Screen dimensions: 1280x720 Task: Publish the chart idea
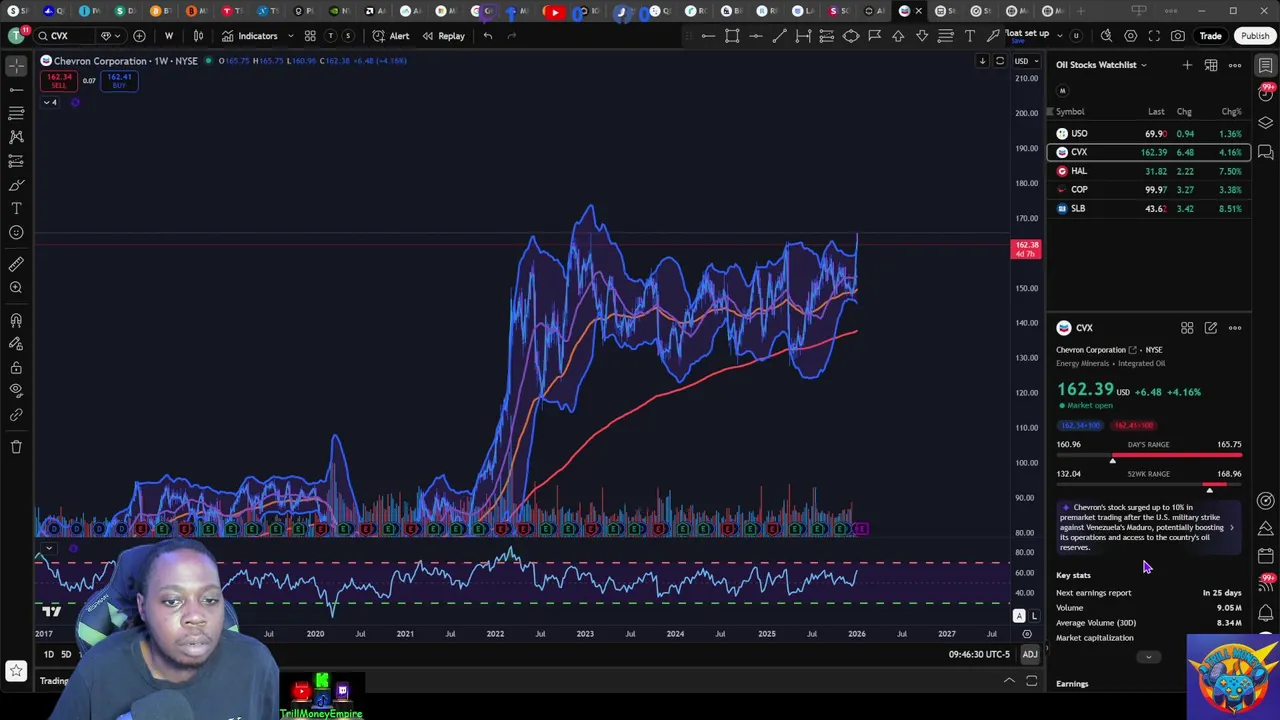[x=1255, y=36]
